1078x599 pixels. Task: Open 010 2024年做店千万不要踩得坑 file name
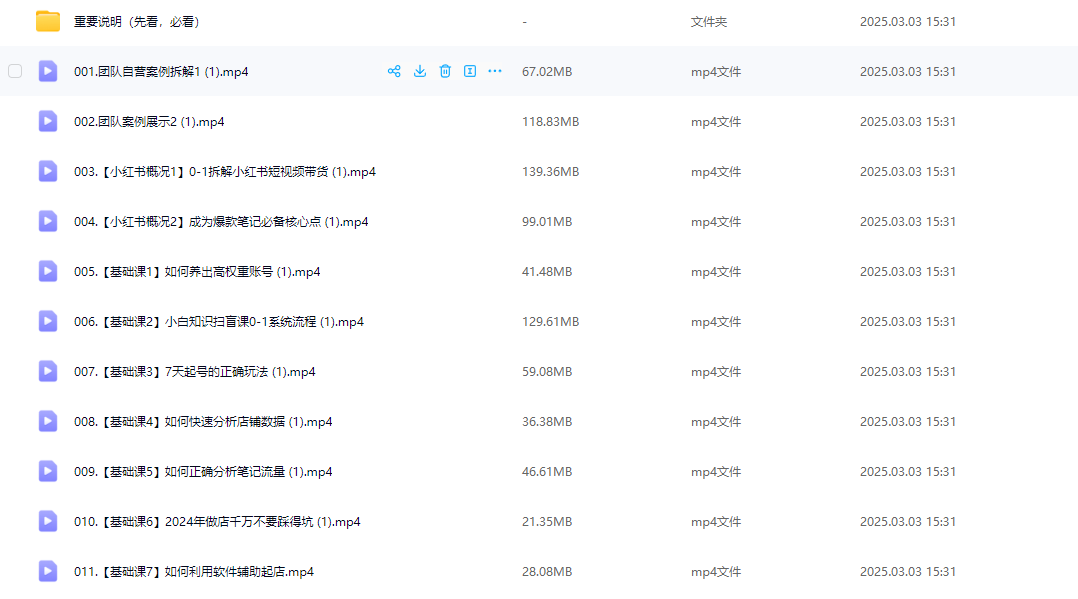coord(217,521)
